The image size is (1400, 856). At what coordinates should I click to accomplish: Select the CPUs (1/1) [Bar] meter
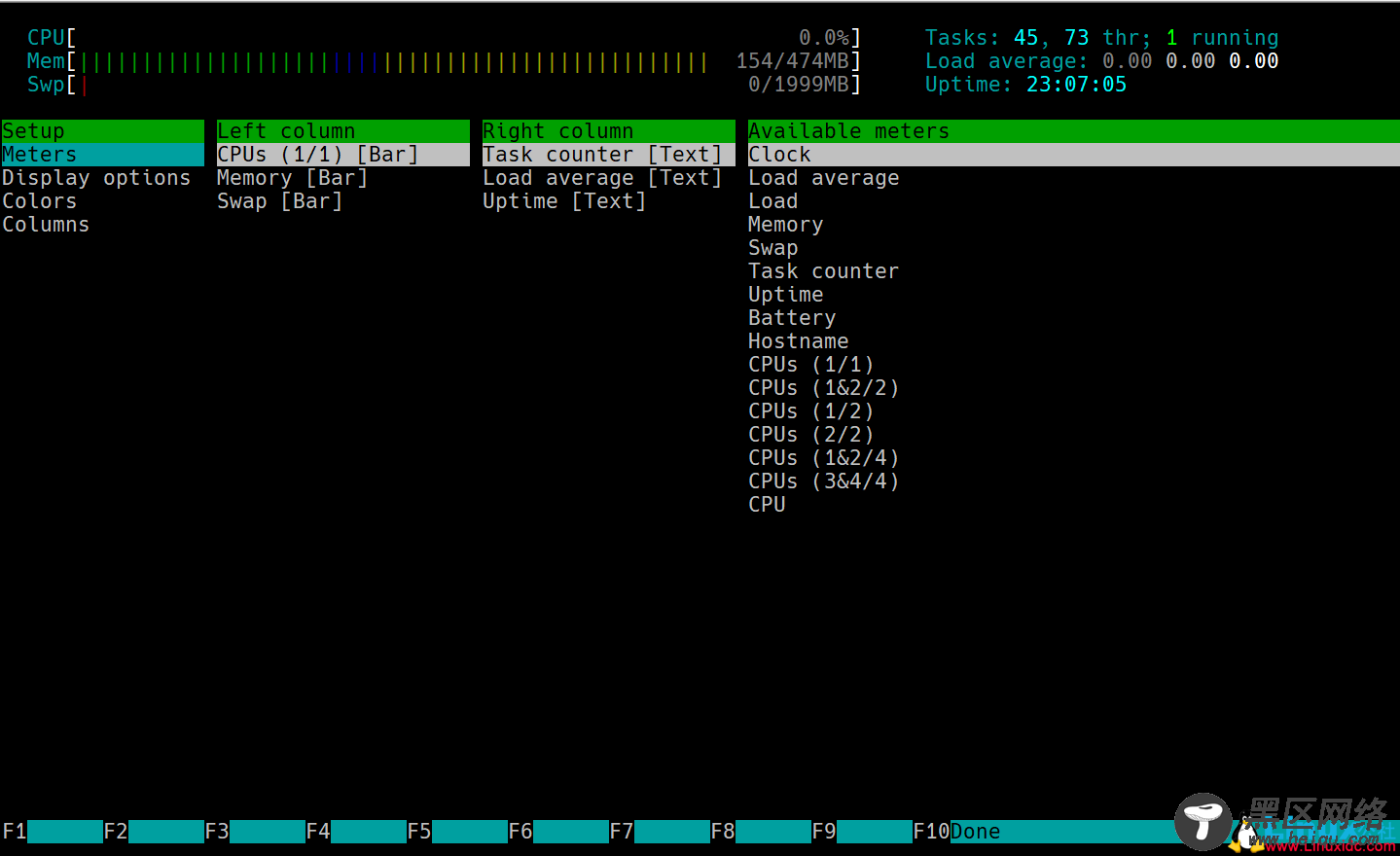tap(342, 155)
